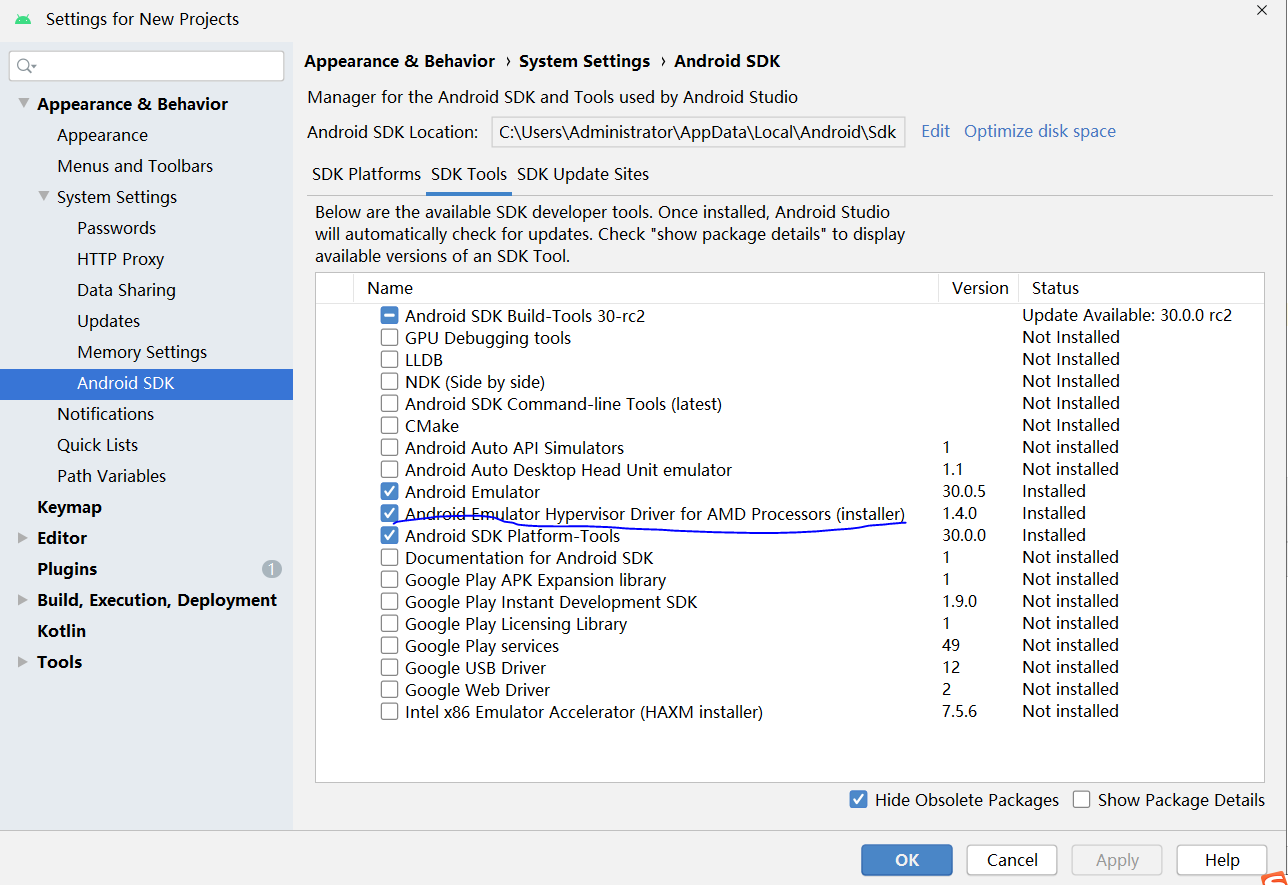Disable Hide Obsolete Packages checkbox
Screen dimensions: 1288x885
point(858,799)
